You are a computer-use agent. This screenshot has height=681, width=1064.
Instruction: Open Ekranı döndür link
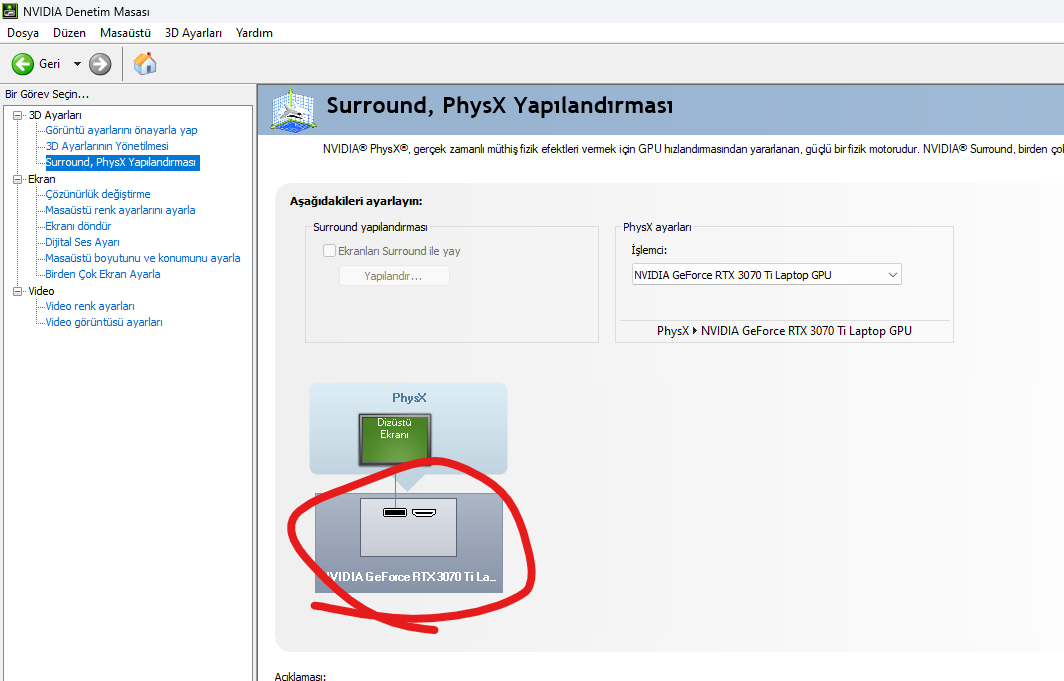78,226
